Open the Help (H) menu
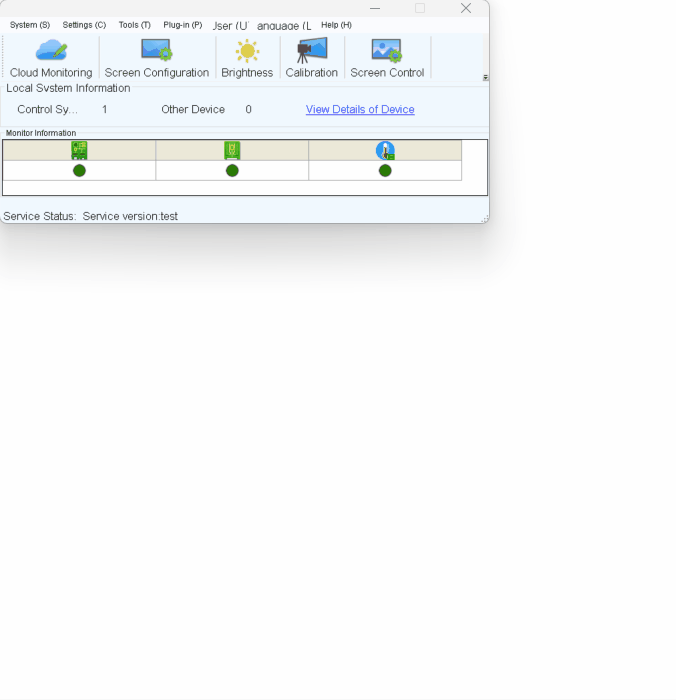 (x=336, y=25)
